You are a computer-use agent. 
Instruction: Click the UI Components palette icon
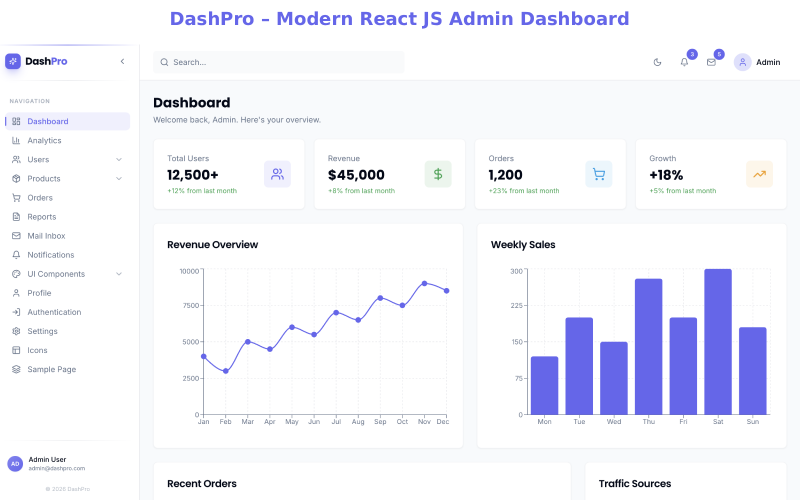(x=16, y=274)
